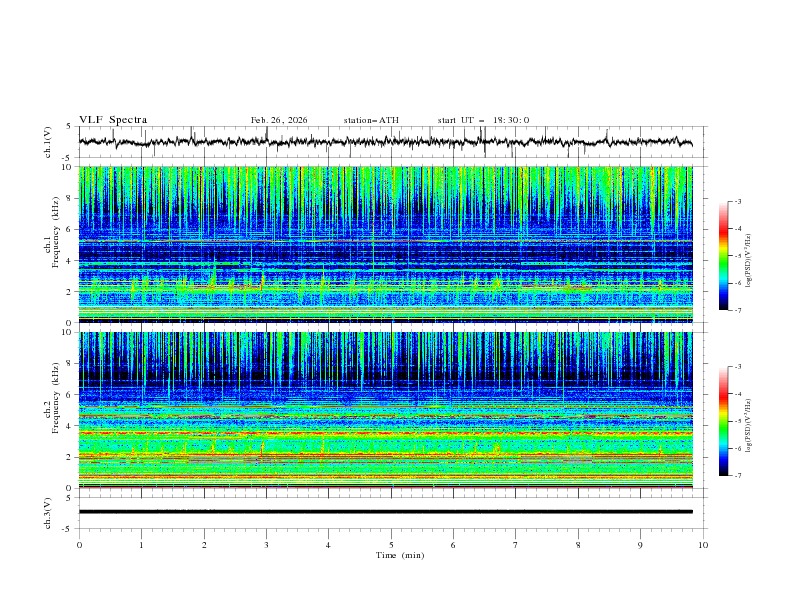The height and width of the screenshot is (612, 792).
Task: Click the "Time (min)" axis title
Action: pos(400,555)
